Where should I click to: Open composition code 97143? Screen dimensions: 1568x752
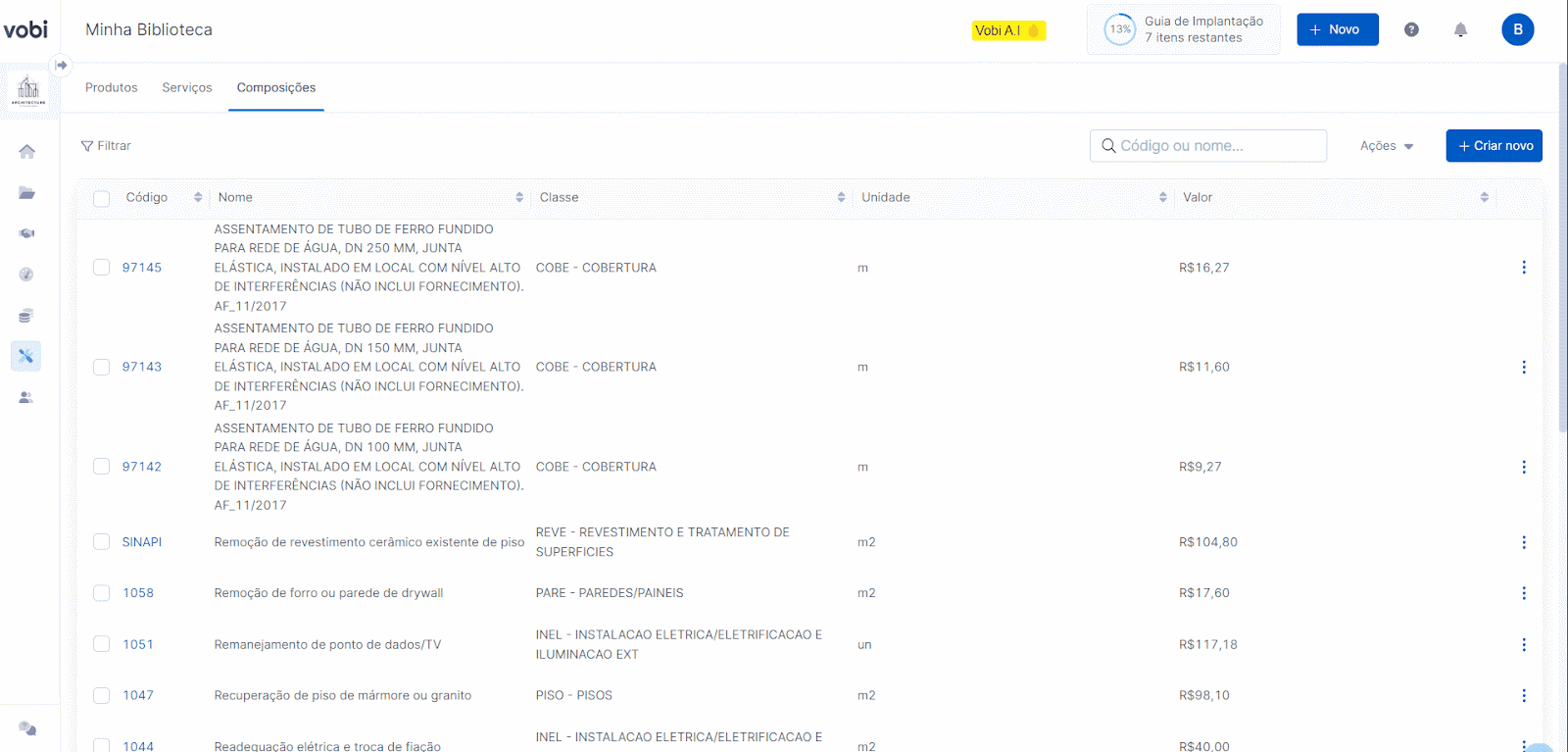142,367
